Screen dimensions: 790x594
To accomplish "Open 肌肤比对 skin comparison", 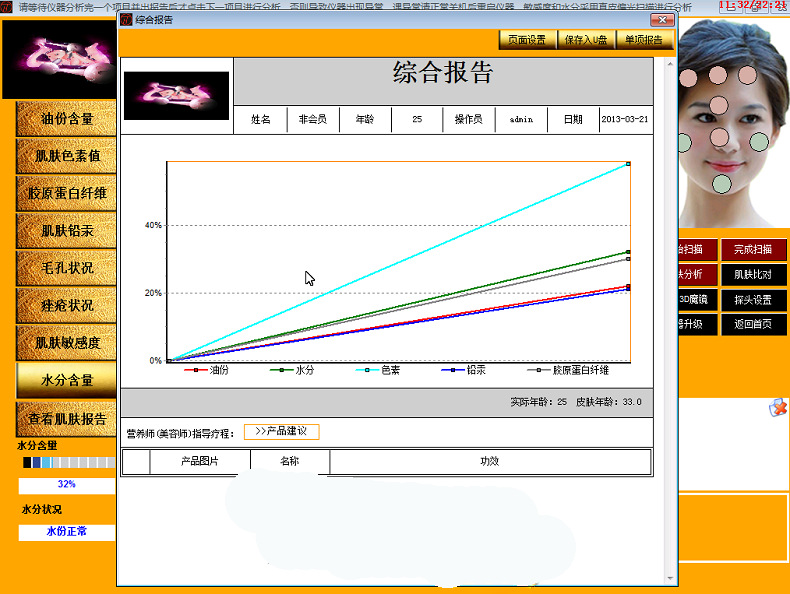I will (x=753, y=275).
